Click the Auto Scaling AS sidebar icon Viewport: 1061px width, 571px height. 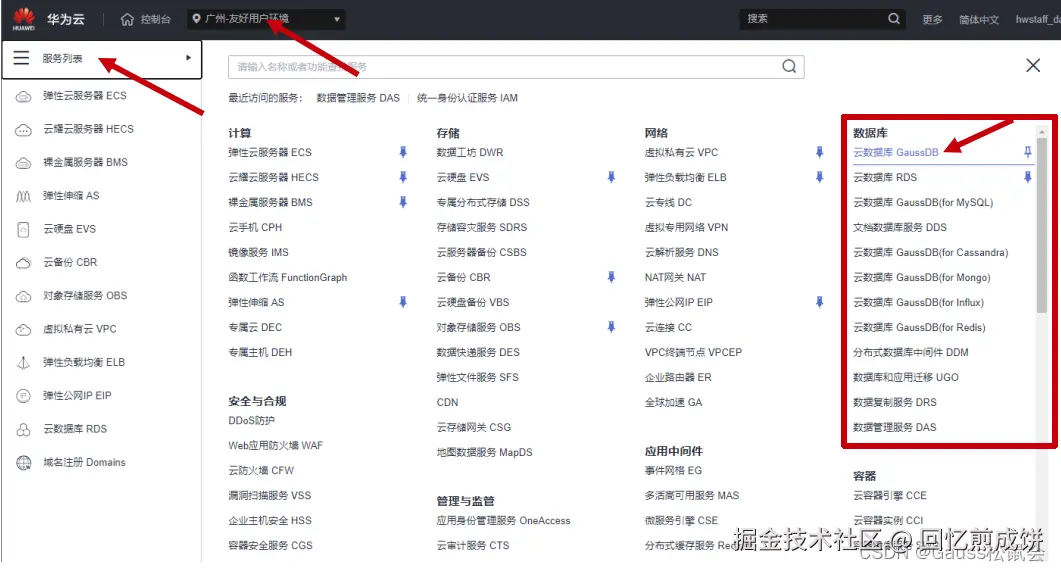point(24,196)
